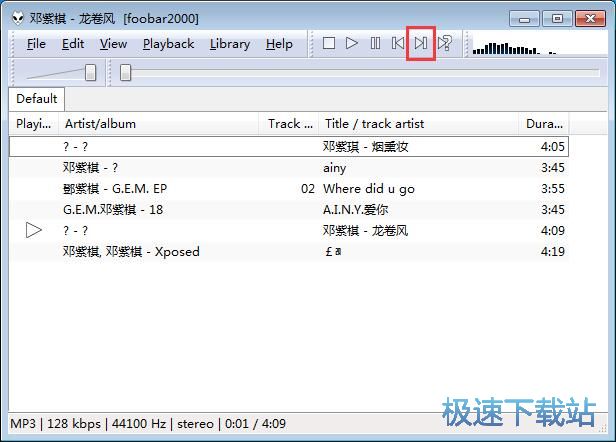Click the random playback button
Image resolution: width=616 pixels, height=442 pixels.
pyautogui.click(x=445, y=43)
